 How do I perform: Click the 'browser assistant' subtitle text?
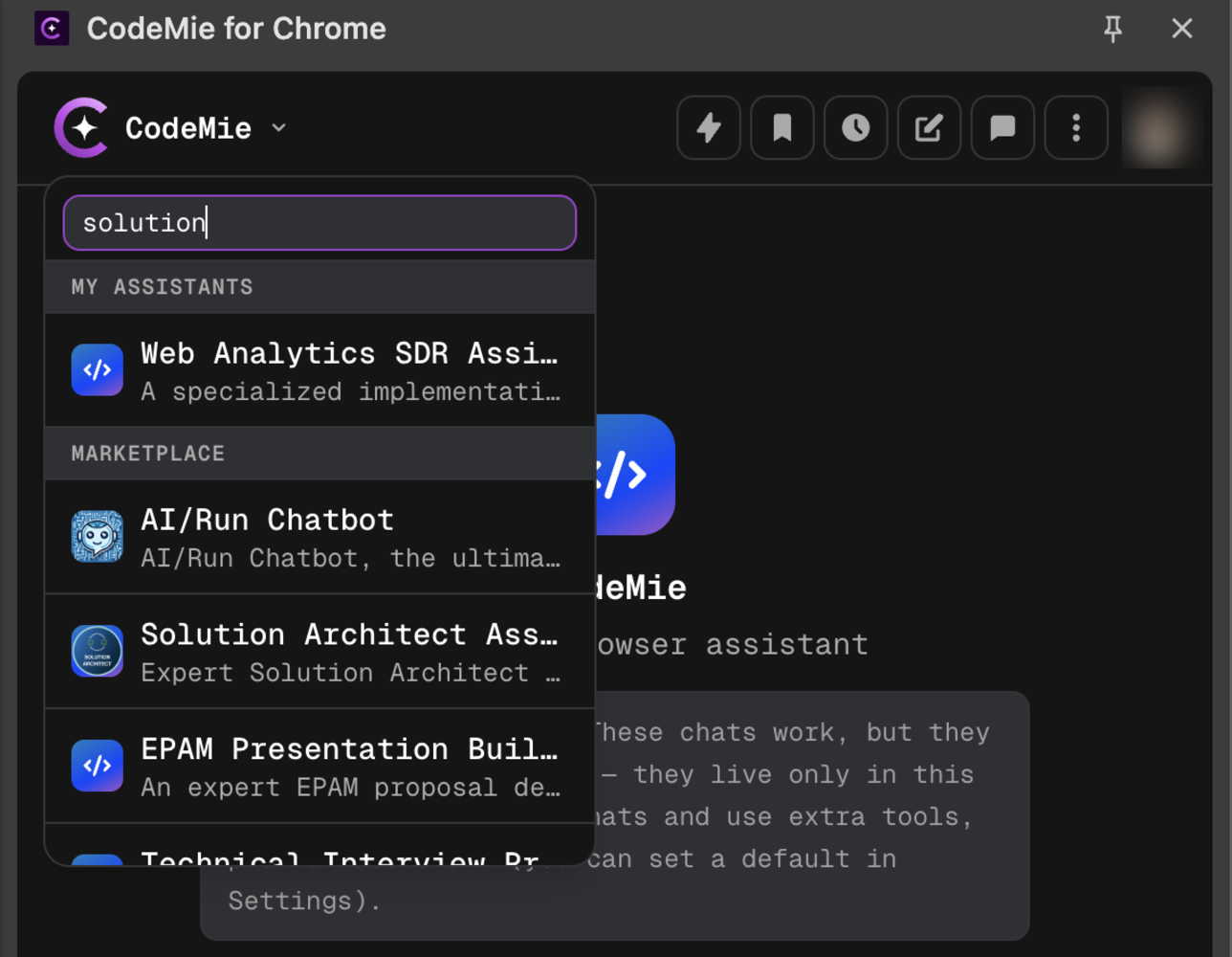pos(733,644)
